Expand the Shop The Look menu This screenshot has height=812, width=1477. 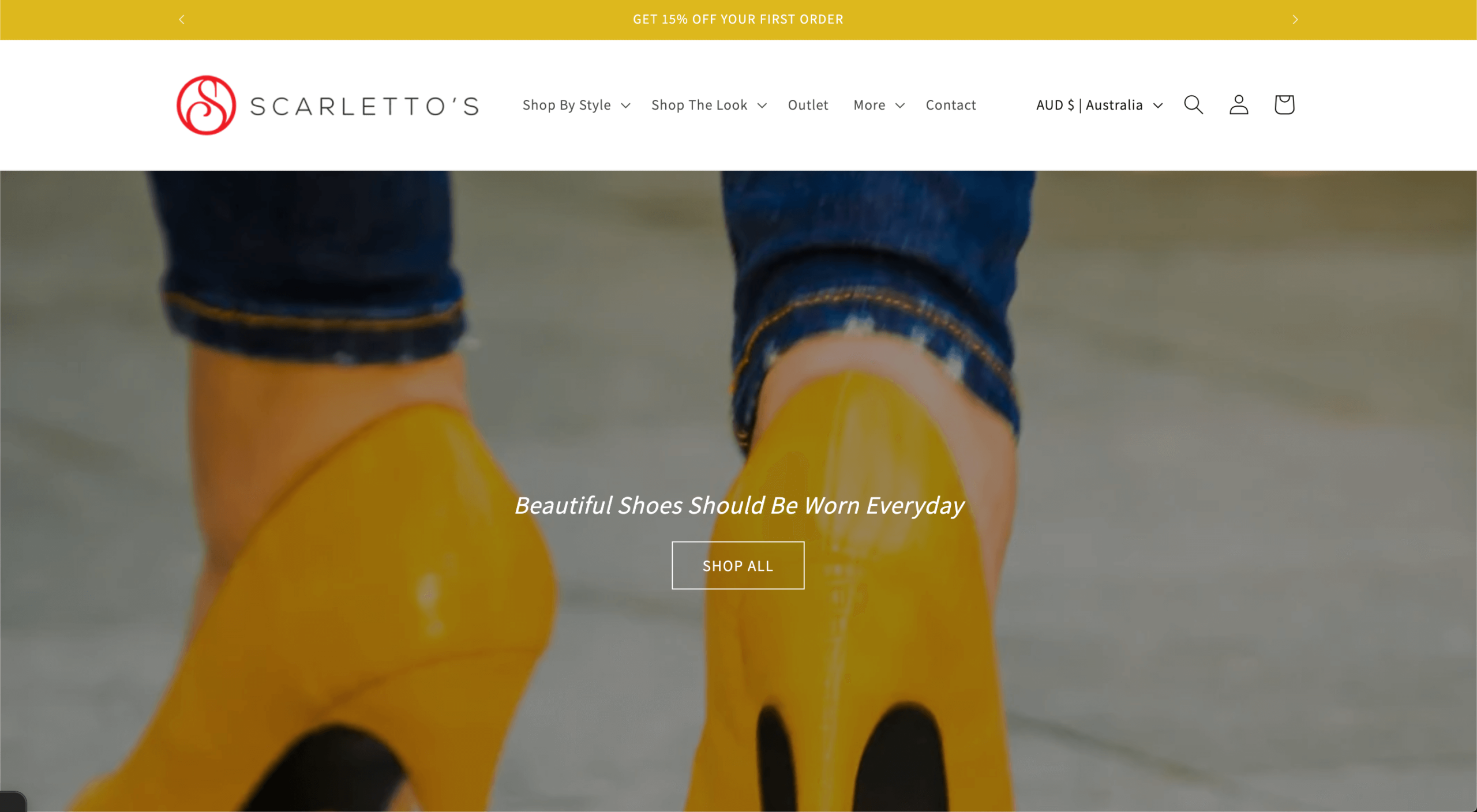(709, 105)
